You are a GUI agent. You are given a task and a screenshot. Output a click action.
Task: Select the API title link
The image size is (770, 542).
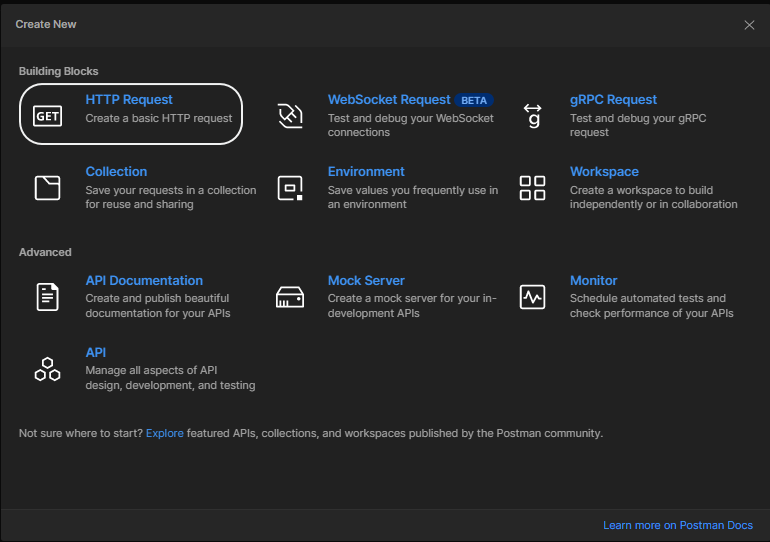(x=95, y=352)
